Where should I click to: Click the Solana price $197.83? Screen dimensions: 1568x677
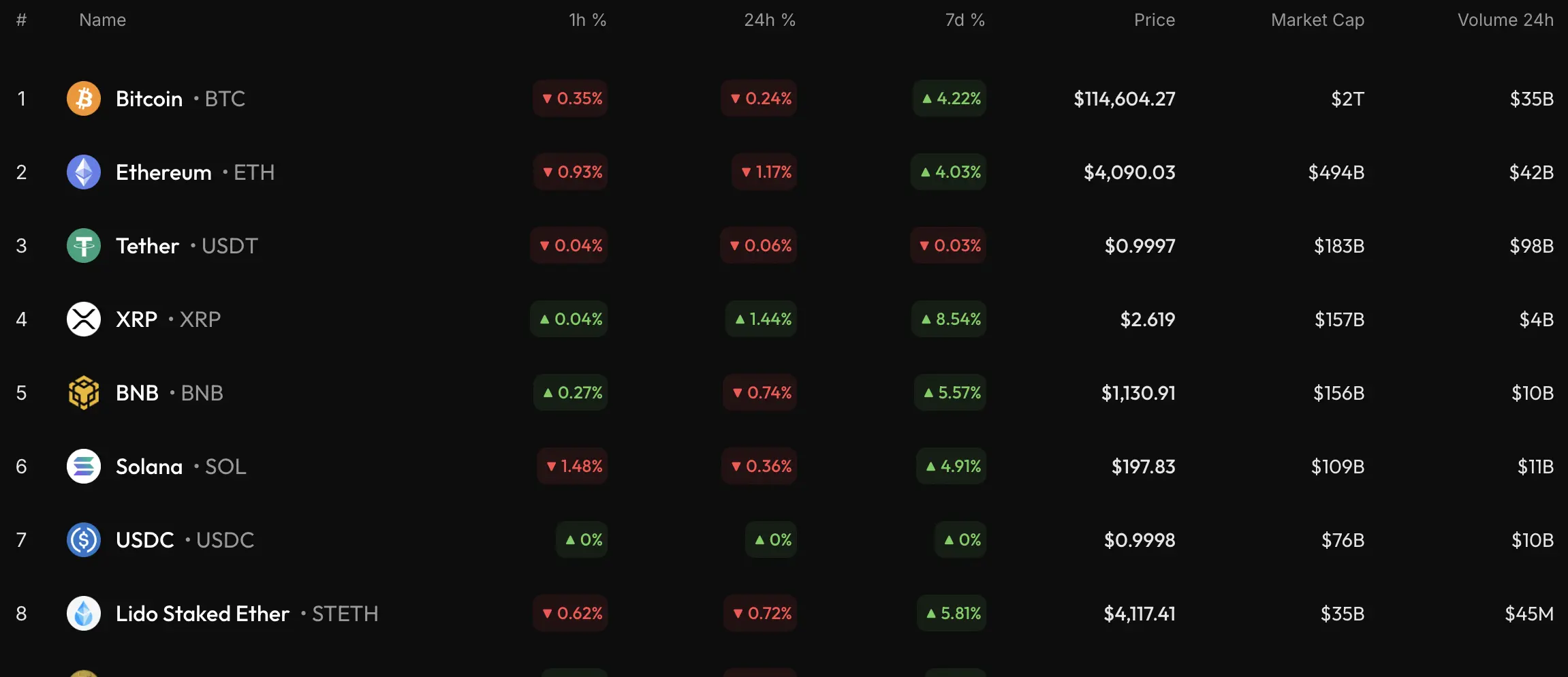click(x=1143, y=467)
